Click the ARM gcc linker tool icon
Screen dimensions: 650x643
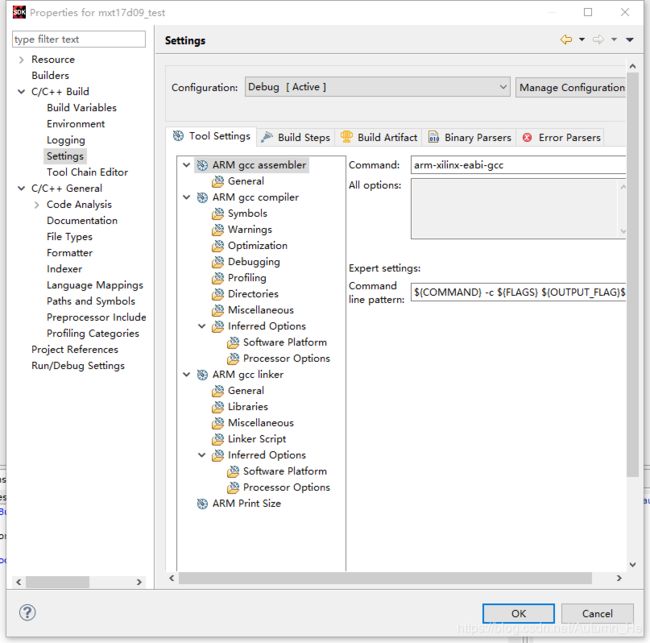pos(202,374)
